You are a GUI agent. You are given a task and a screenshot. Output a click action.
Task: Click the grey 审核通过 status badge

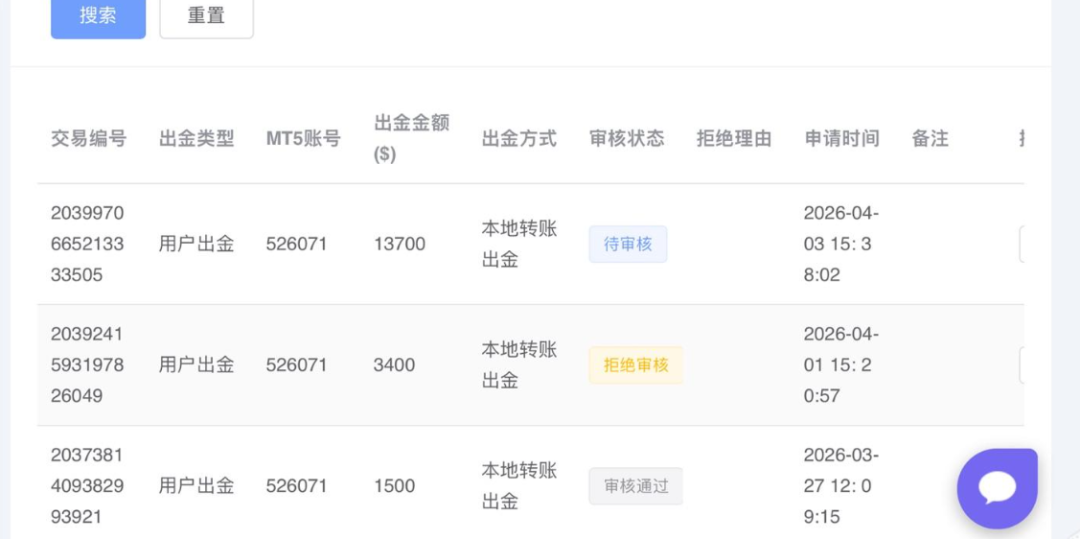pos(635,486)
